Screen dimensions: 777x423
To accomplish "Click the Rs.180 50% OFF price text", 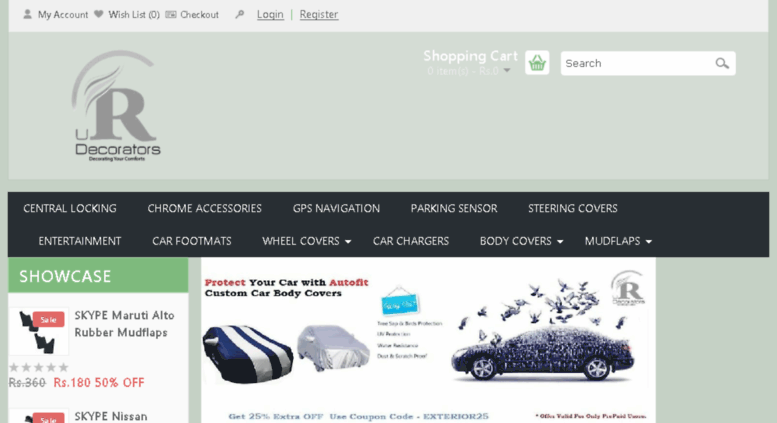I will (99, 382).
